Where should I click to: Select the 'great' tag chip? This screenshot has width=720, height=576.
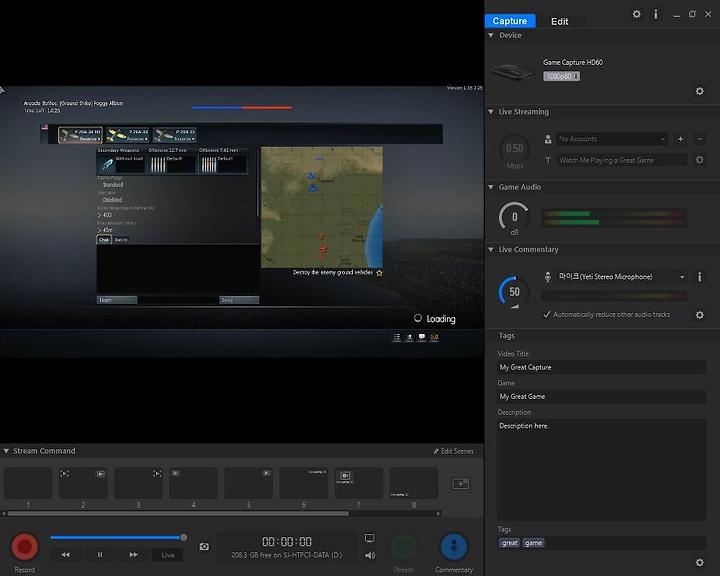(509, 543)
